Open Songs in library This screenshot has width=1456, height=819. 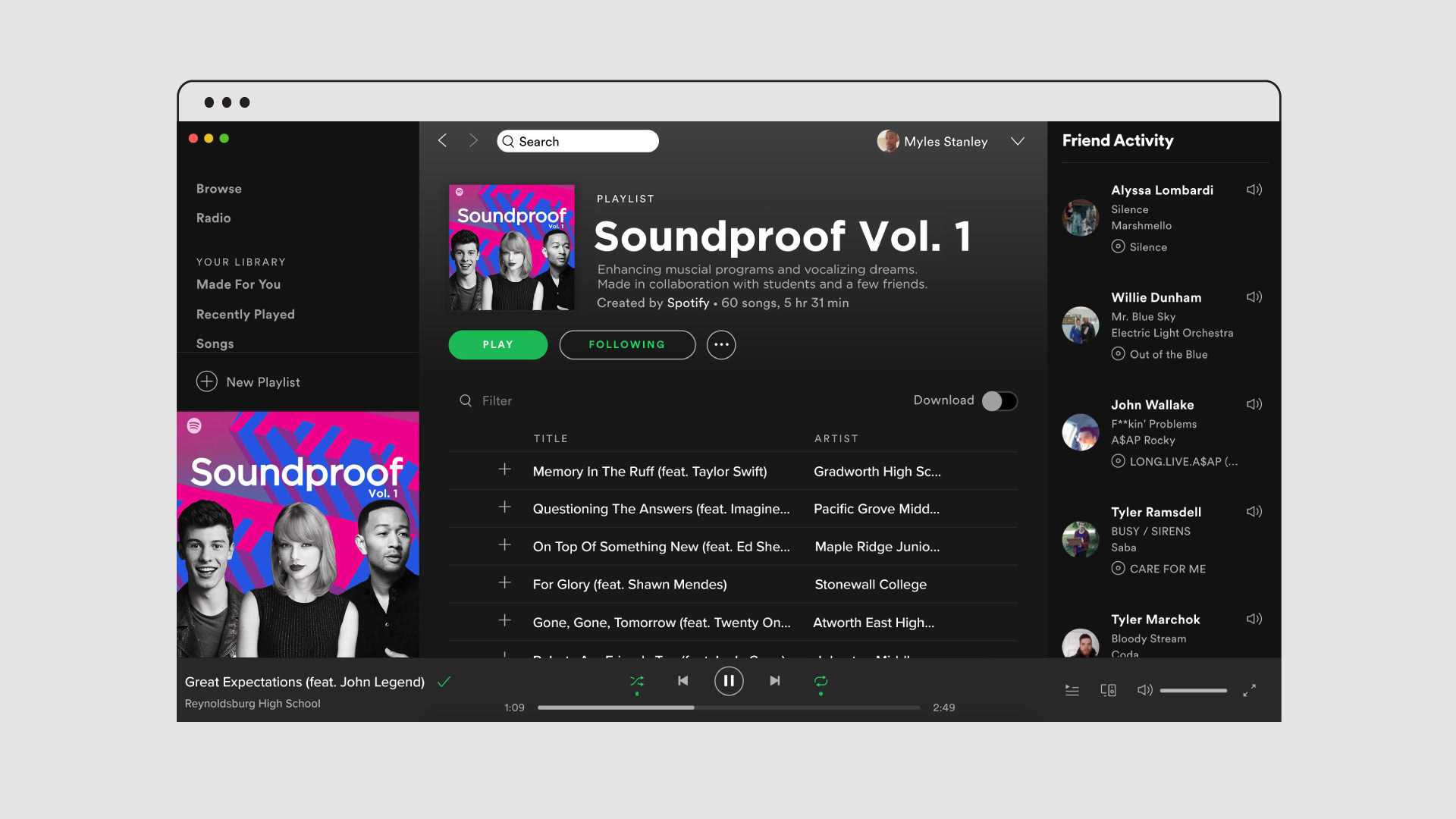[x=215, y=344]
